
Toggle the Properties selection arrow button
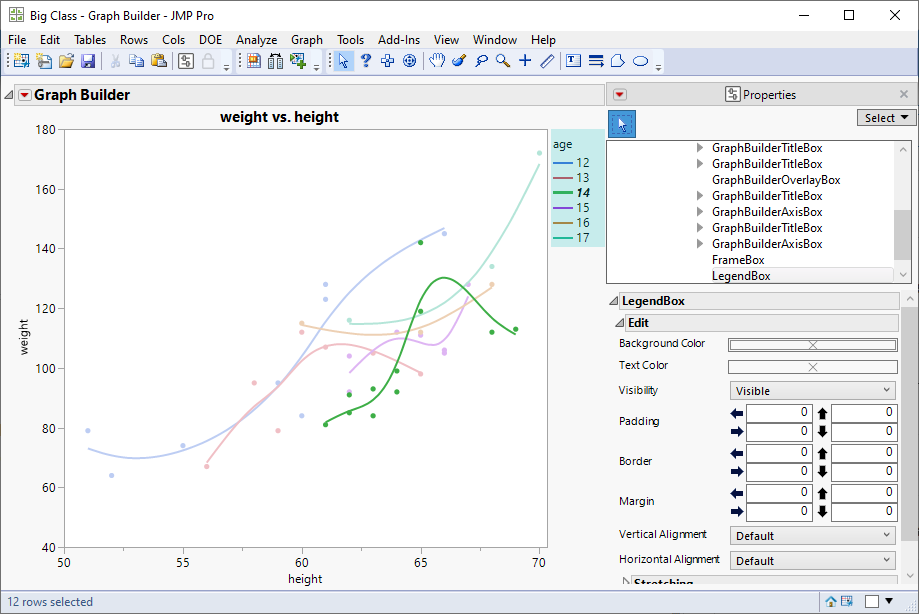(x=622, y=124)
